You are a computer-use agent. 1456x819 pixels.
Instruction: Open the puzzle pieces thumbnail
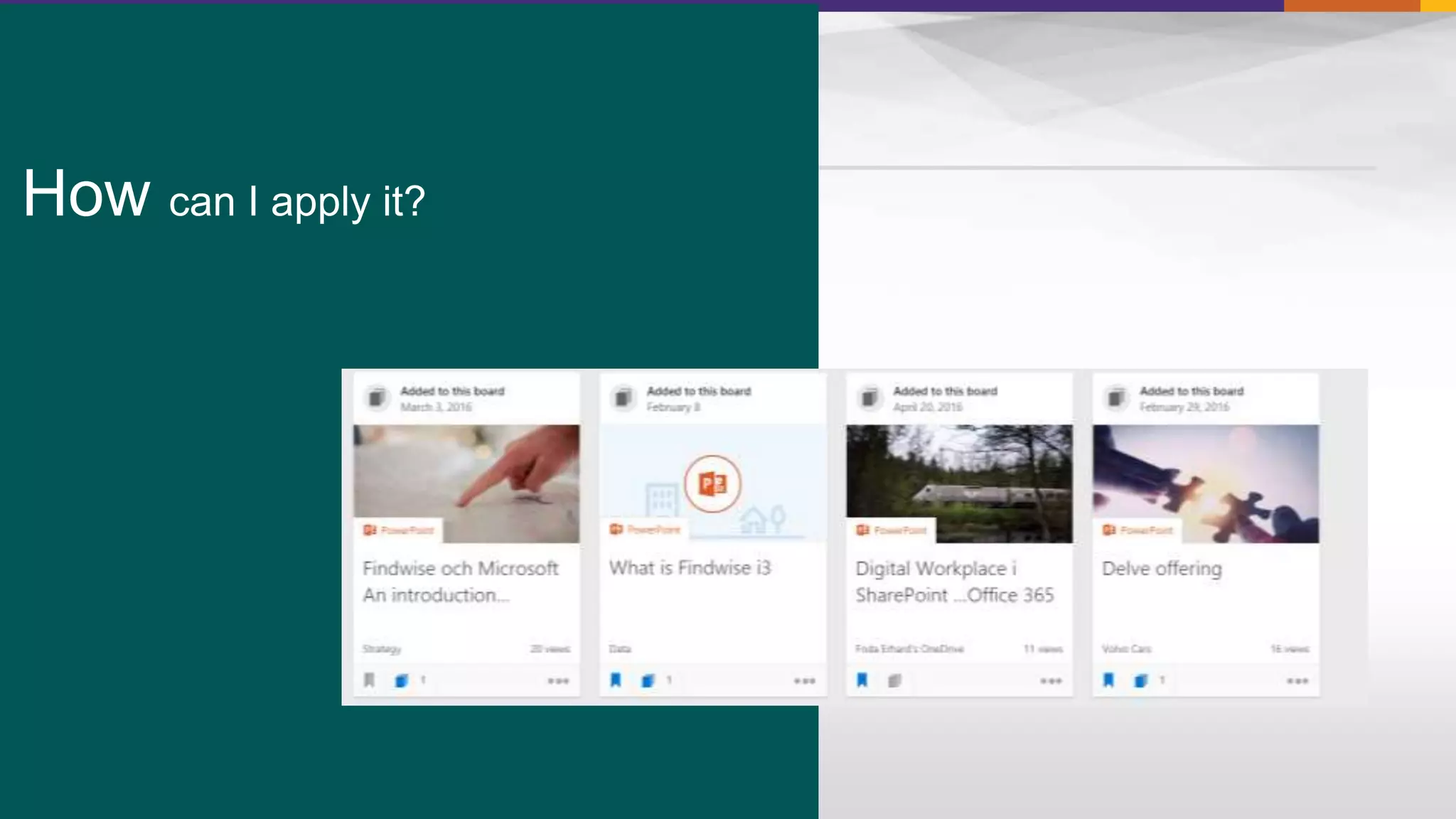tap(1206, 483)
